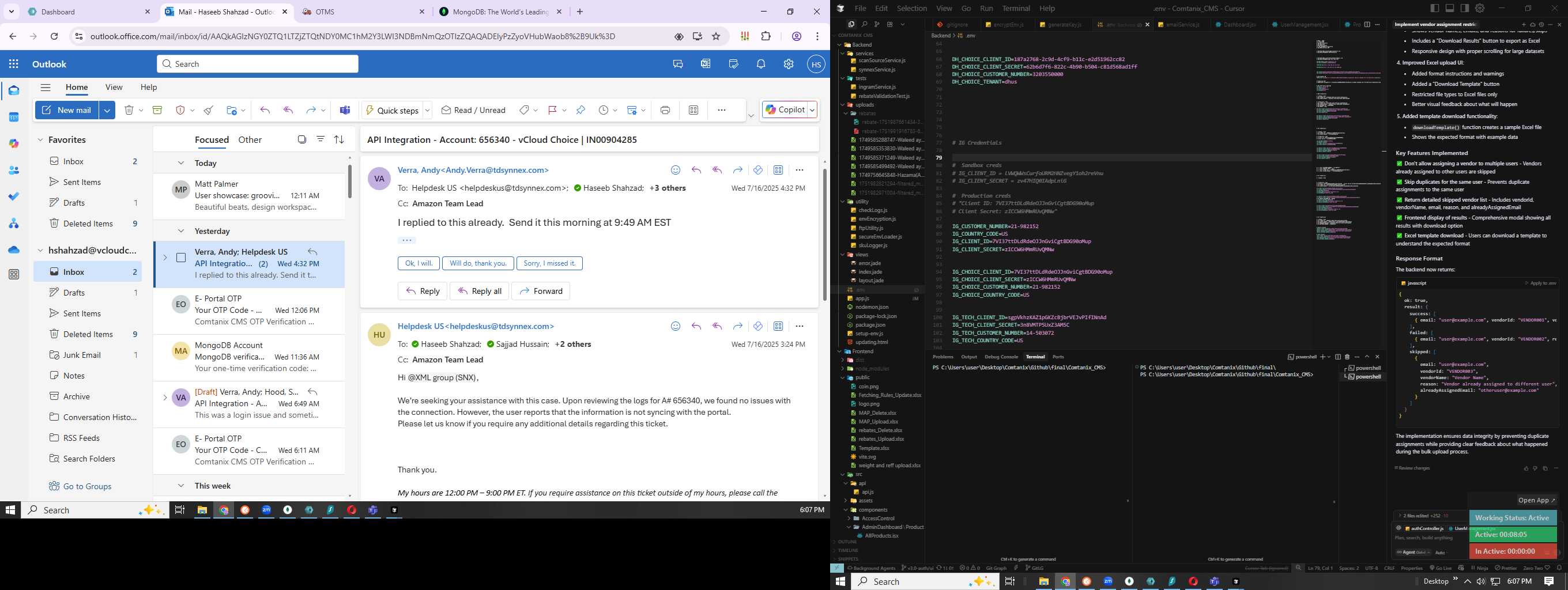1568x590 pixels.
Task: Open the New mail dropdown arrow
Action: pyautogui.click(x=107, y=110)
